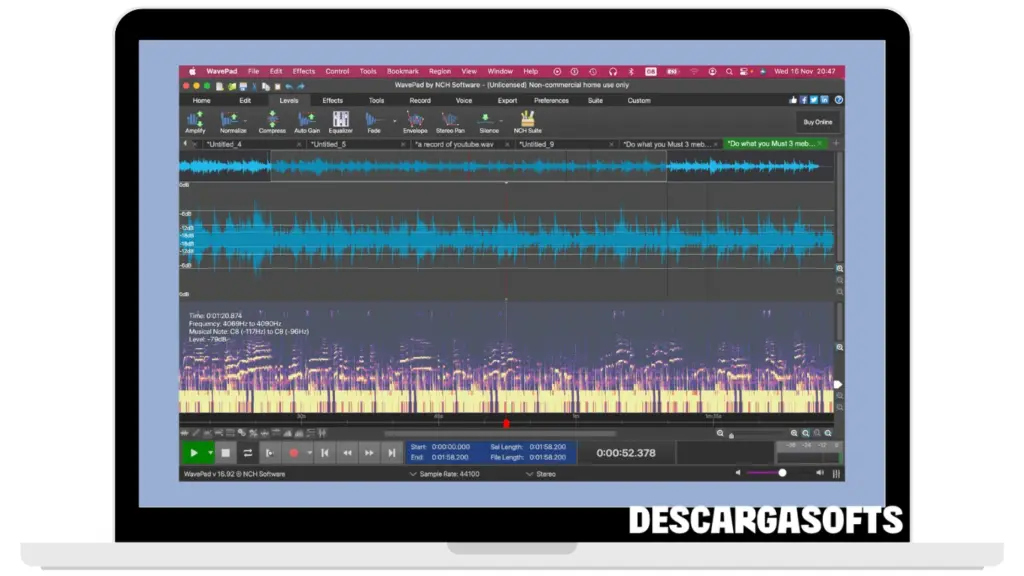Screen dimensions: 1024x576
Task: Expand the Sample Rate dropdown
Action: click(x=414, y=474)
